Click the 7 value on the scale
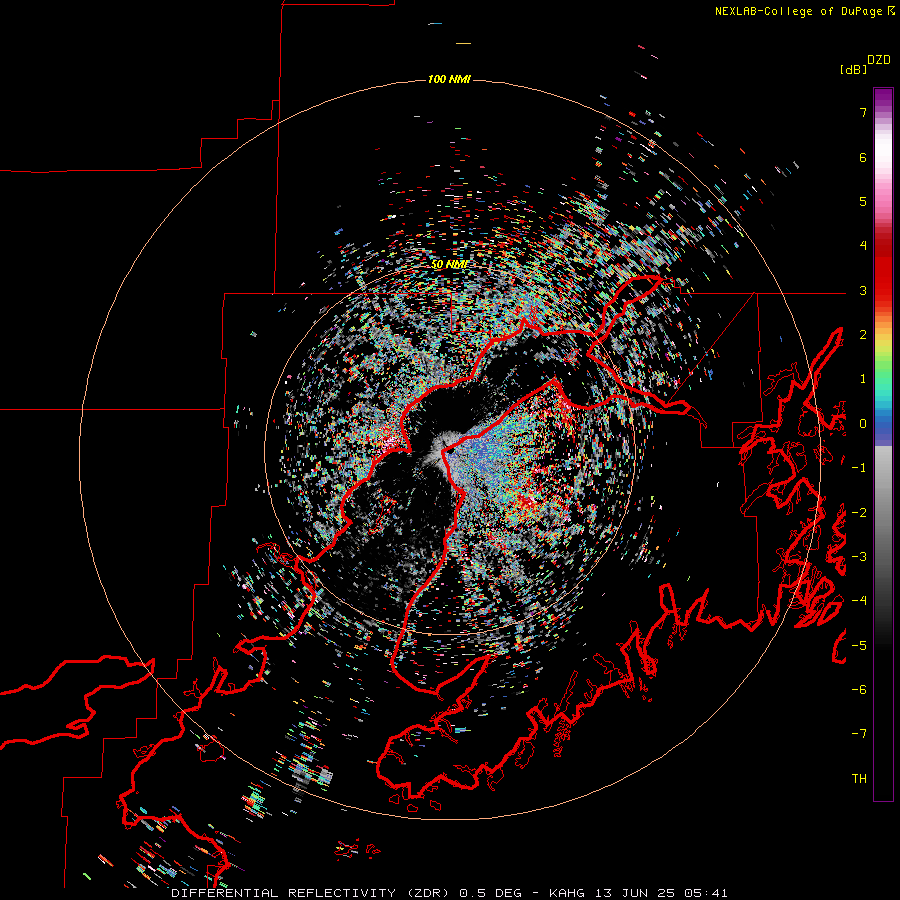This screenshot has height=900, width=900. (863, 112)
